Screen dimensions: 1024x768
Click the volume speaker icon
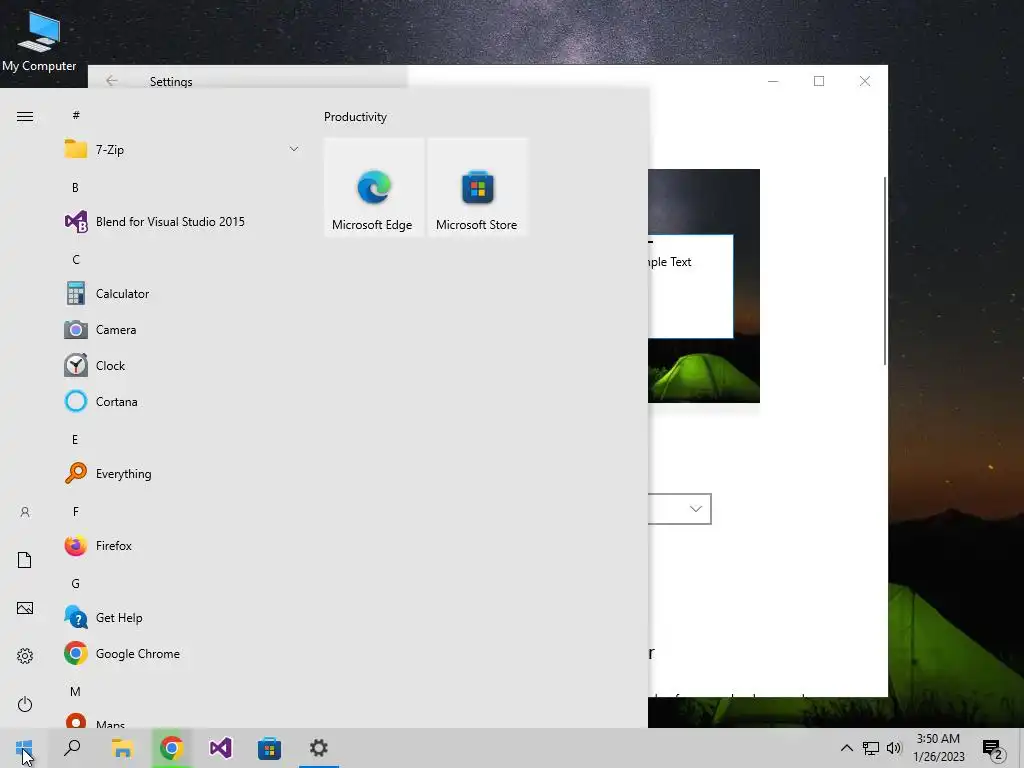pos(894,748)
